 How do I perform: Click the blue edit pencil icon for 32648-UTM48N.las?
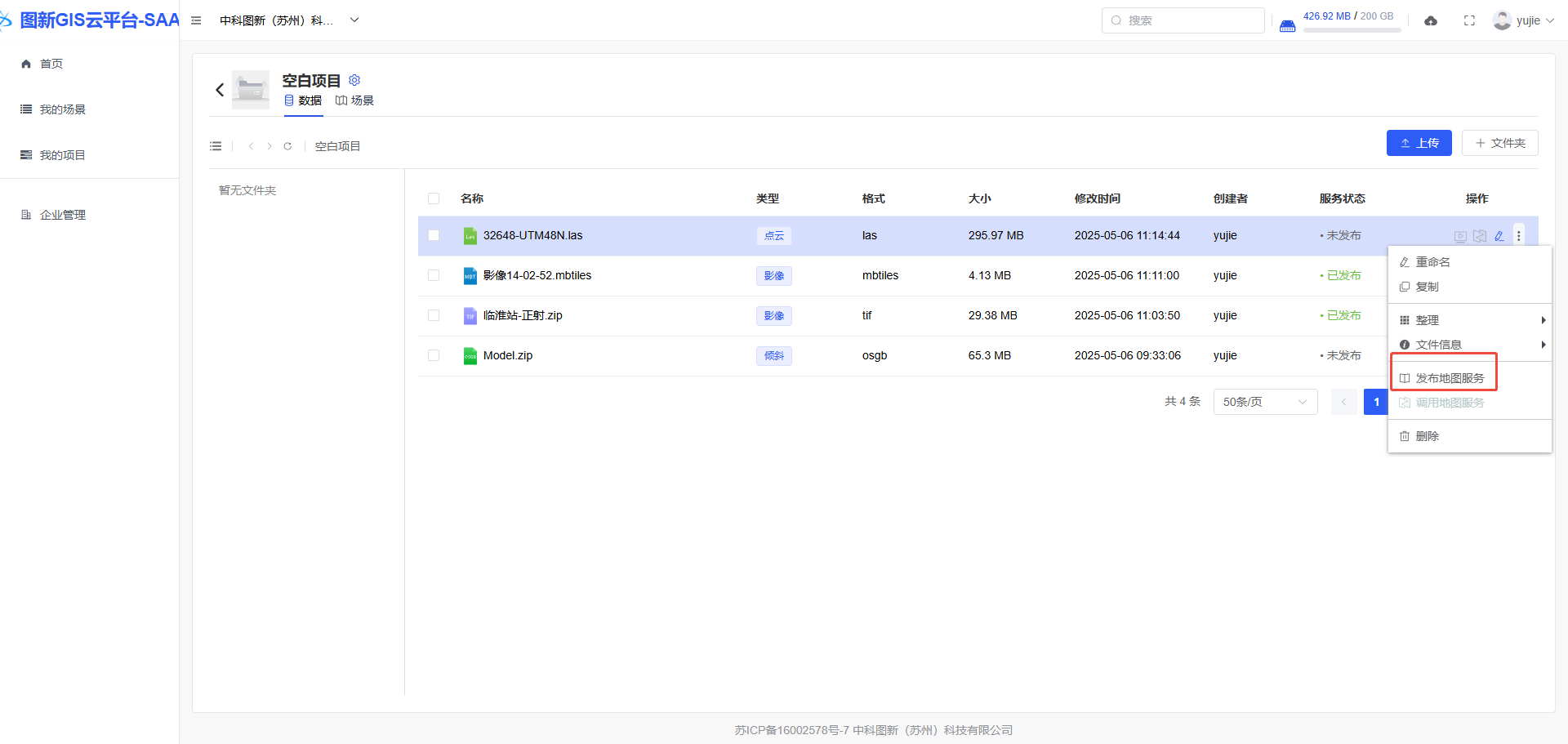click(x=1499, y=236)
